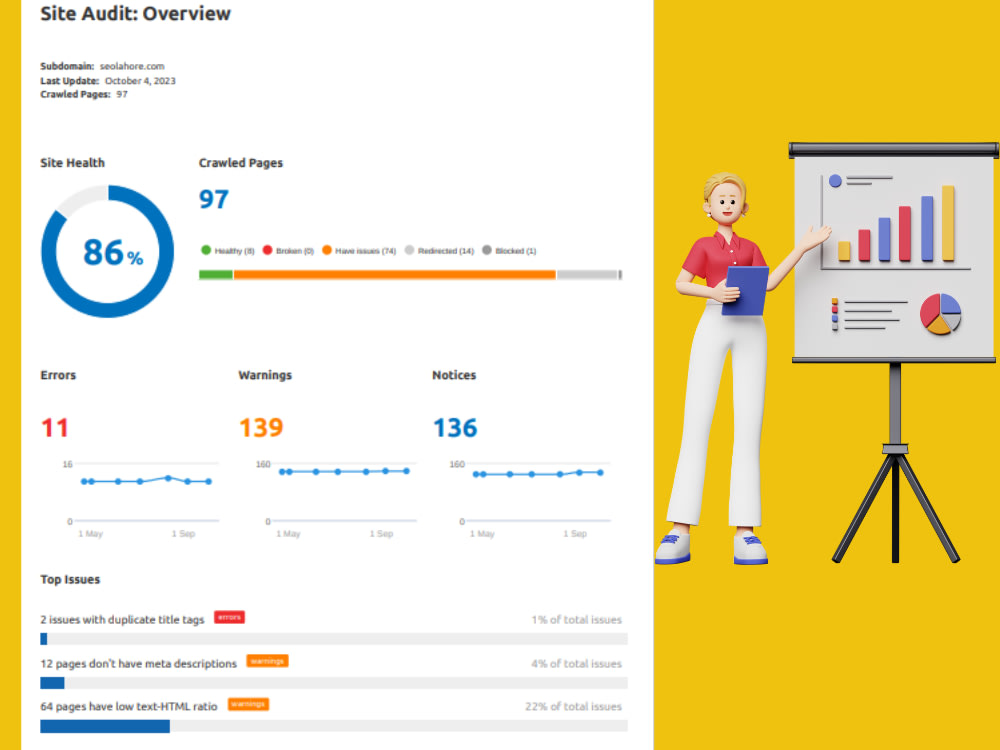
Task: Click the 86% site health donut chart
Action: (107, 251)
